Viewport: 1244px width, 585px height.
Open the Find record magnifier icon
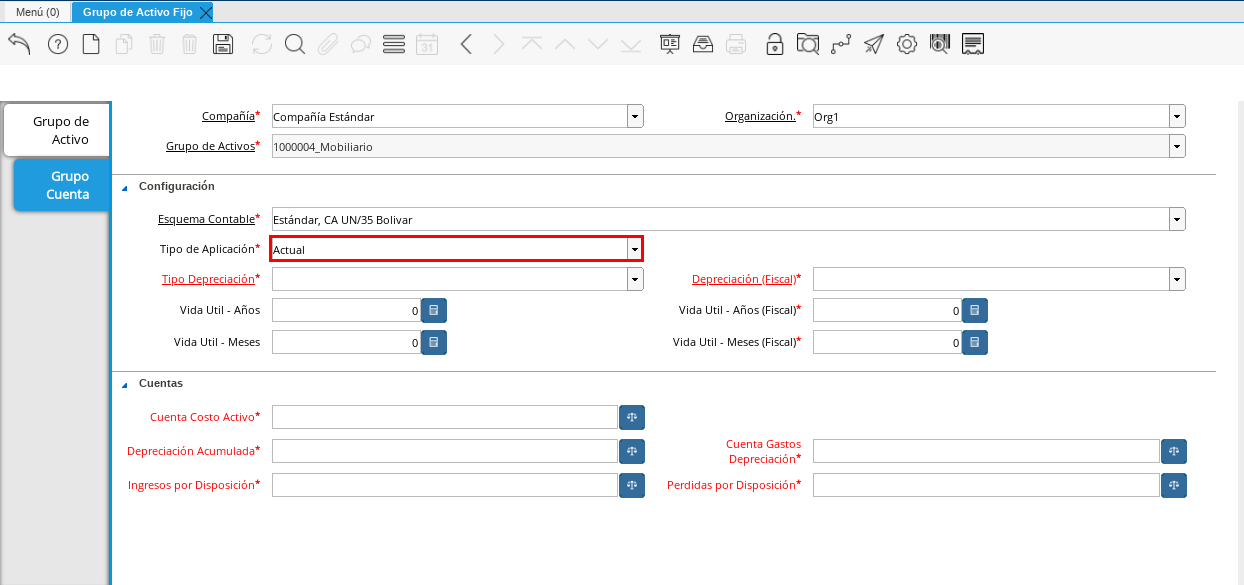click(x=294, y=44)
